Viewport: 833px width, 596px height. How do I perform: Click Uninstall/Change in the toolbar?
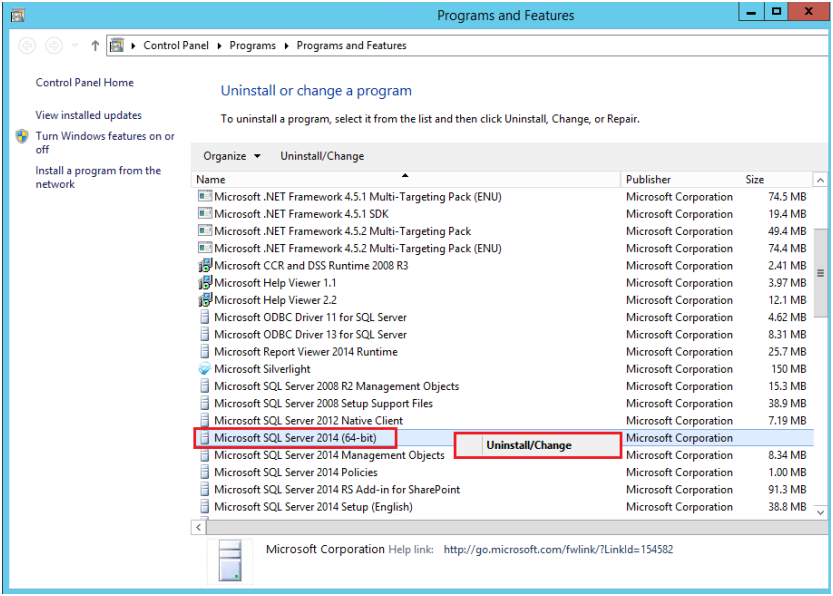(322, 156)
